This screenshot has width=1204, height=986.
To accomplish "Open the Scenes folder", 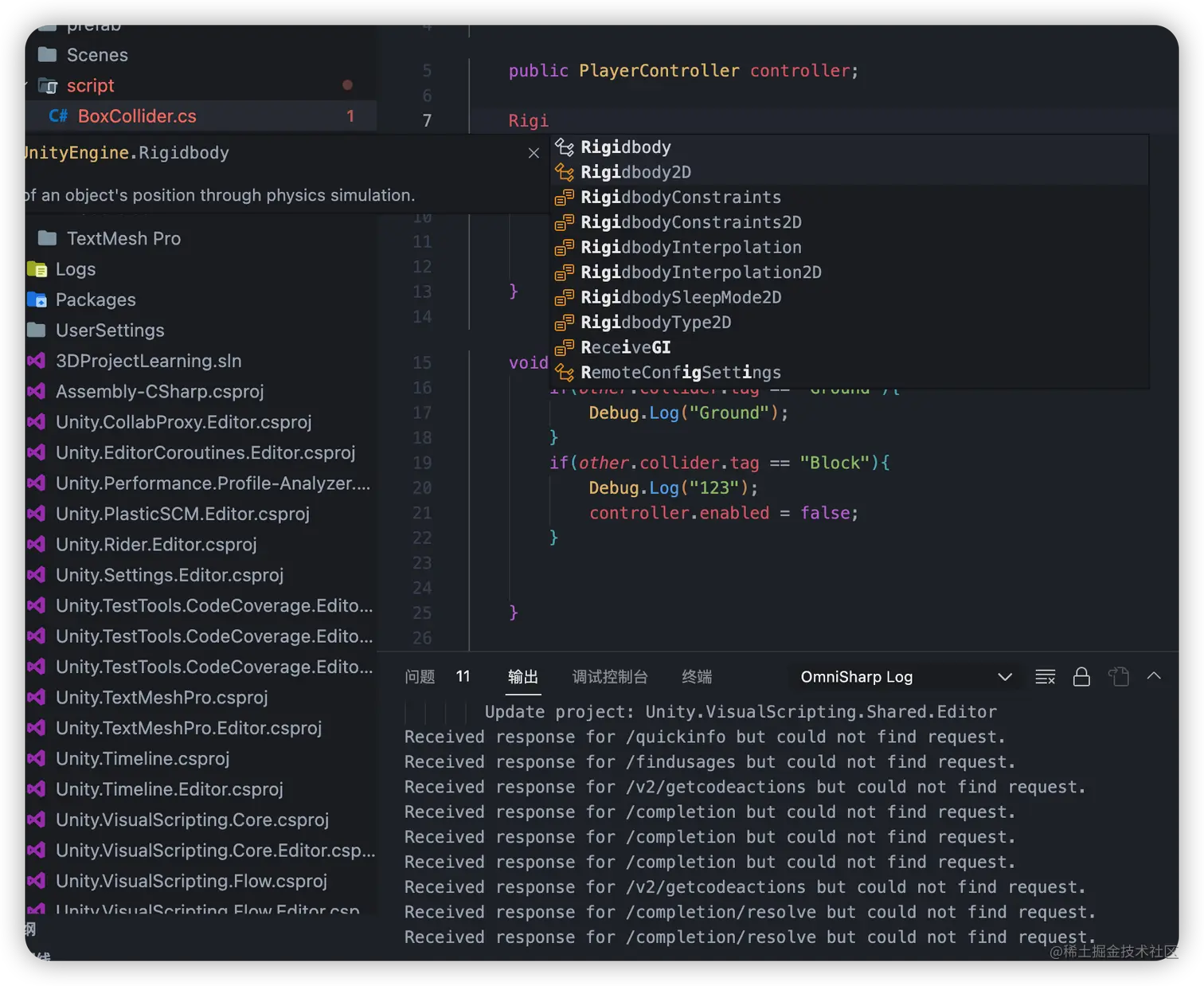I will [201, 55].
